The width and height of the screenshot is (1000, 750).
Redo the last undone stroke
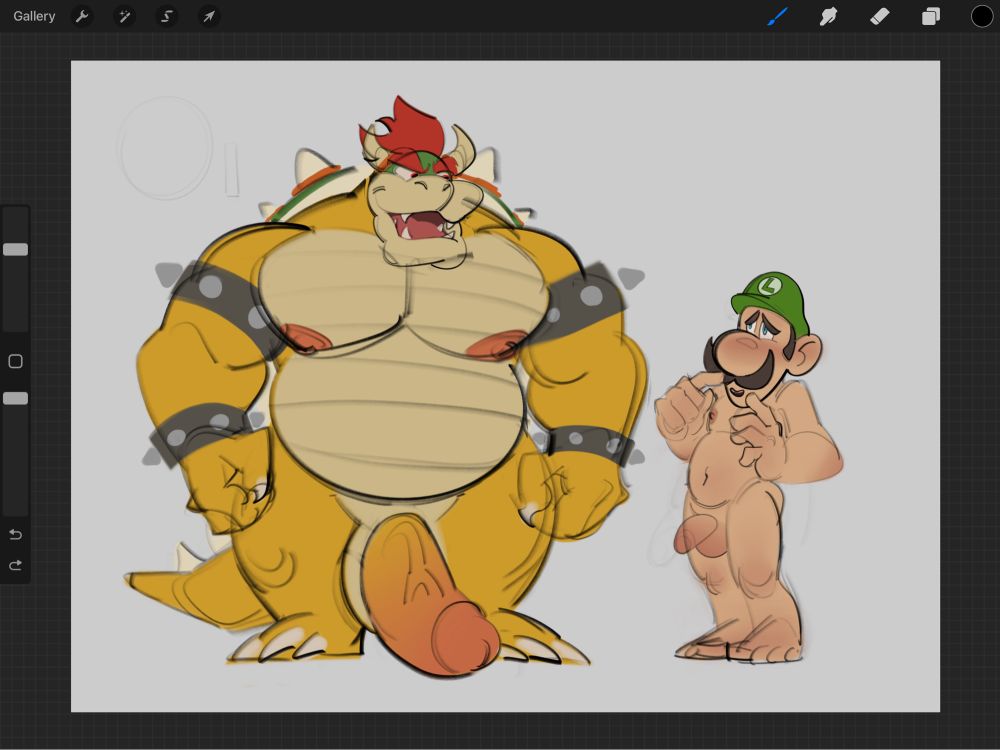15,565
